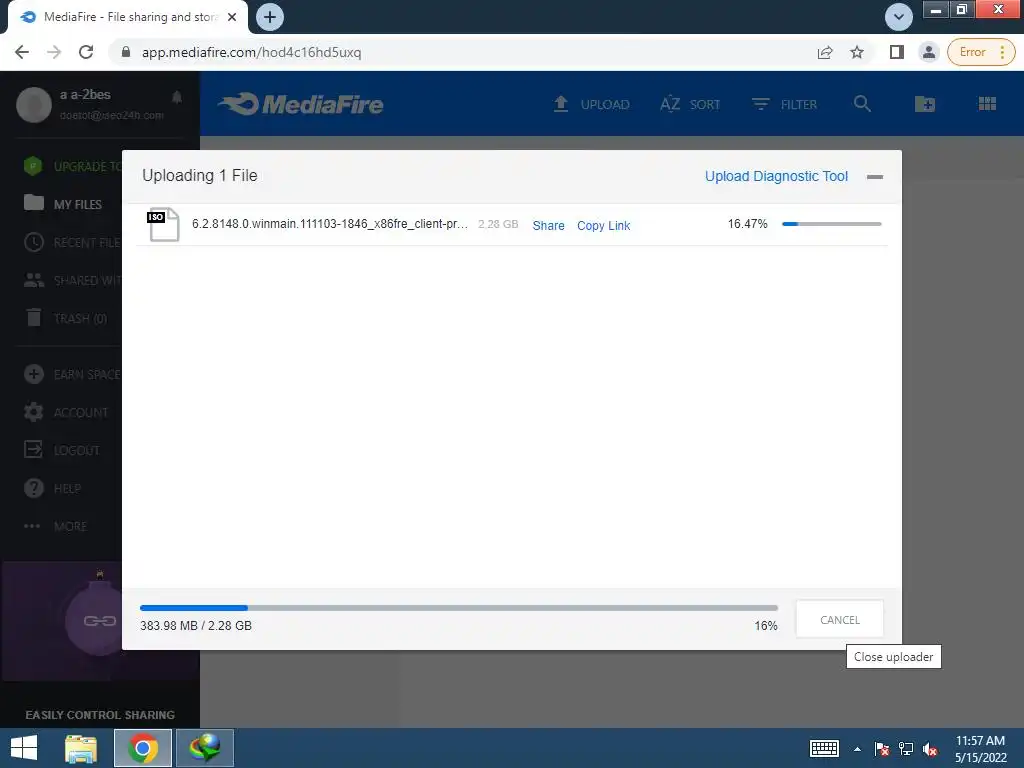
Task: Click the link-chain promo graphic
Action: (99, 620)
